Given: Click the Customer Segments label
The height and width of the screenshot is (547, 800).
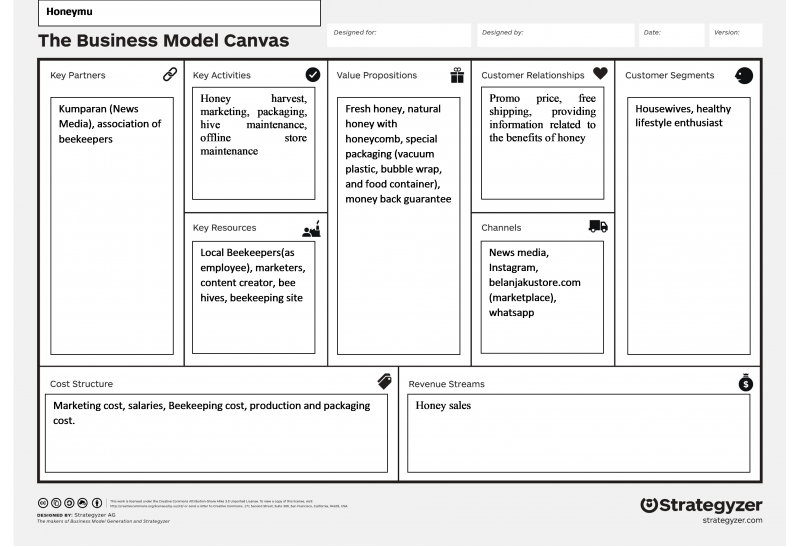Looking at the screenshot, I should click(x=669, y=76).
